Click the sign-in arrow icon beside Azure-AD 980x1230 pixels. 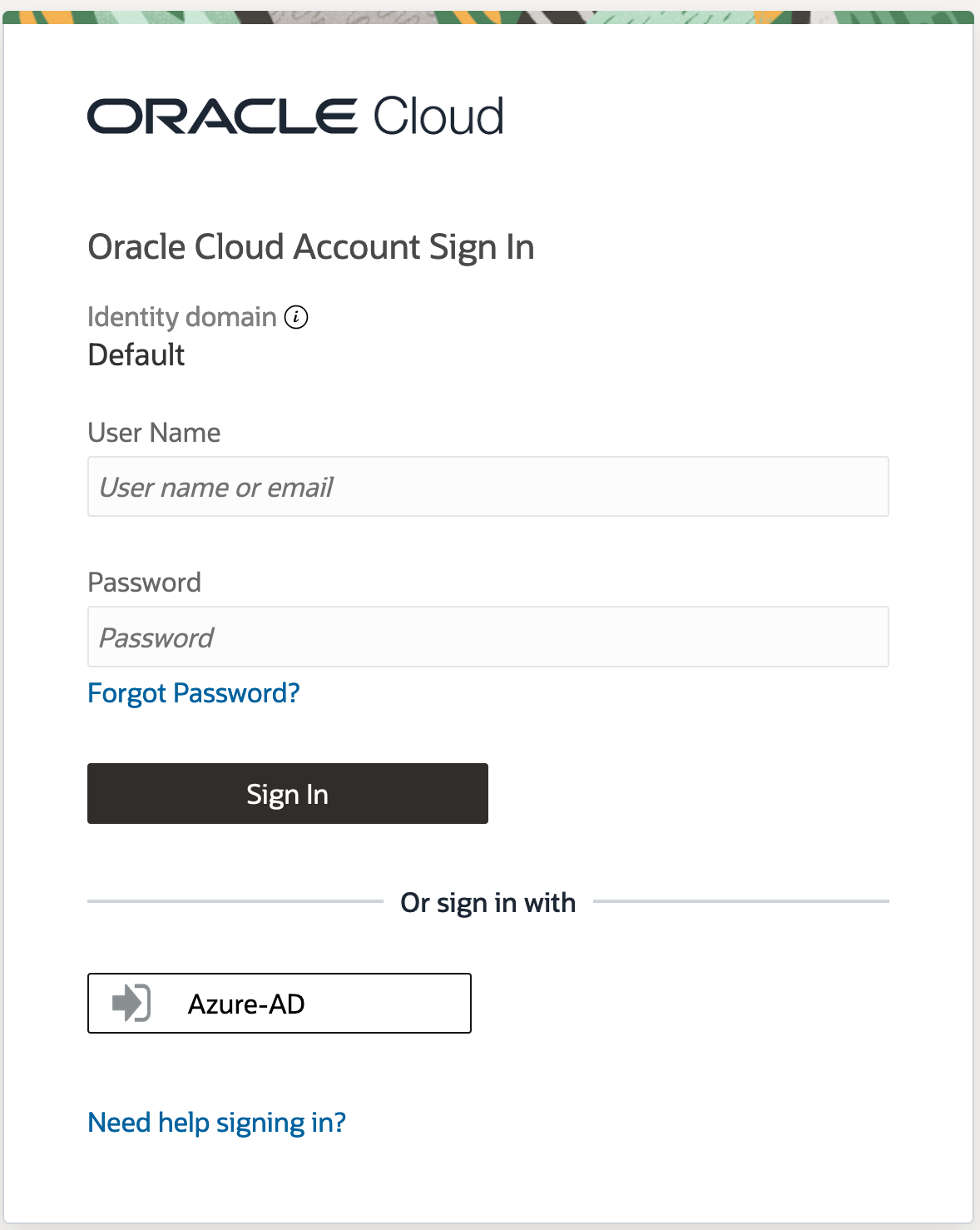131,1002
